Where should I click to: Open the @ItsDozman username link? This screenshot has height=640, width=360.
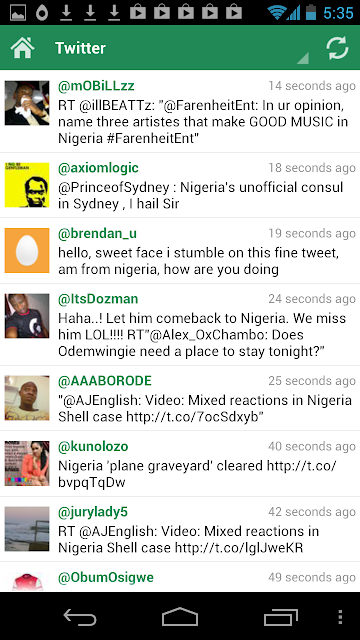[98, 299]
